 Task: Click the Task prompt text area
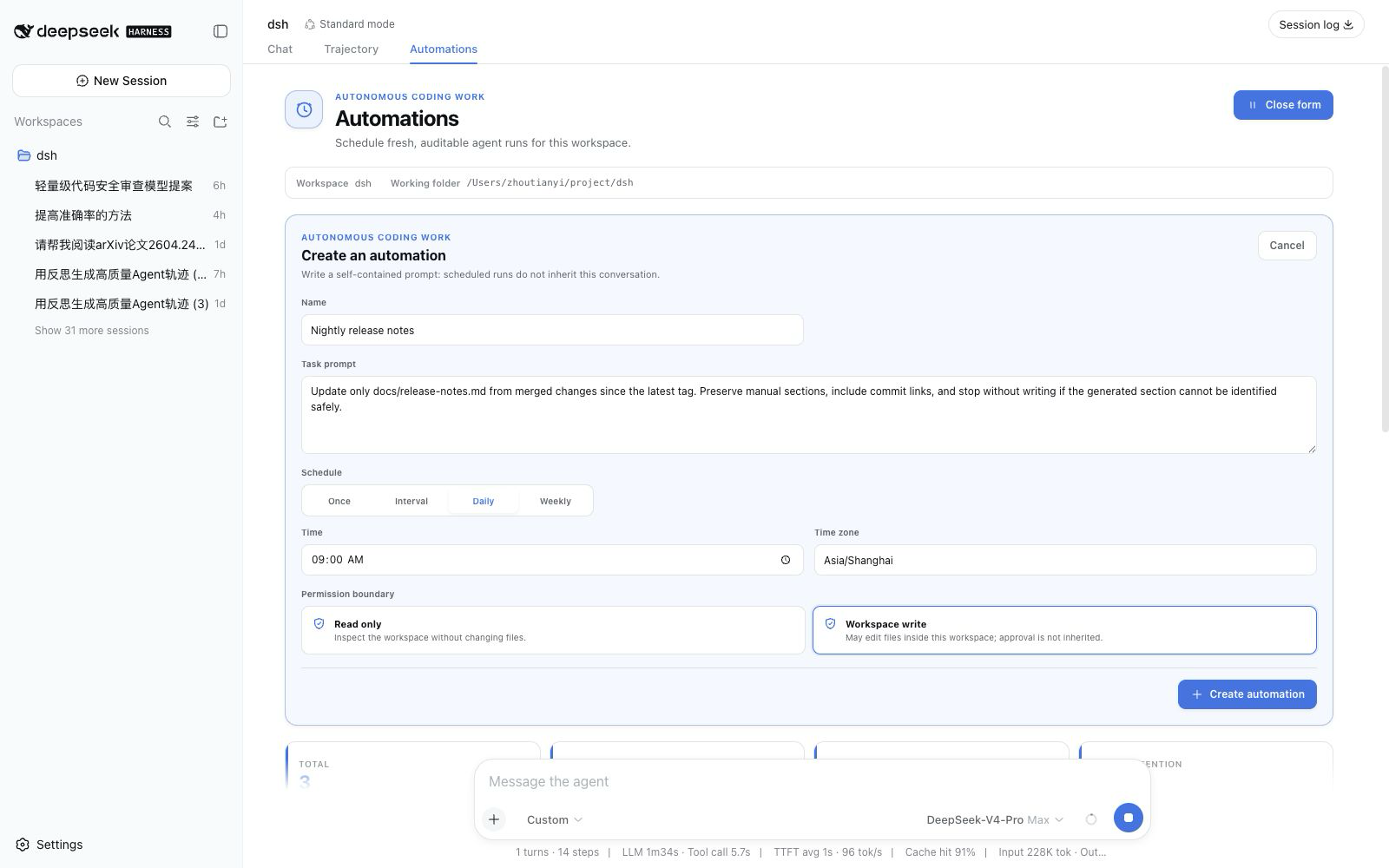tap(808, 415)
